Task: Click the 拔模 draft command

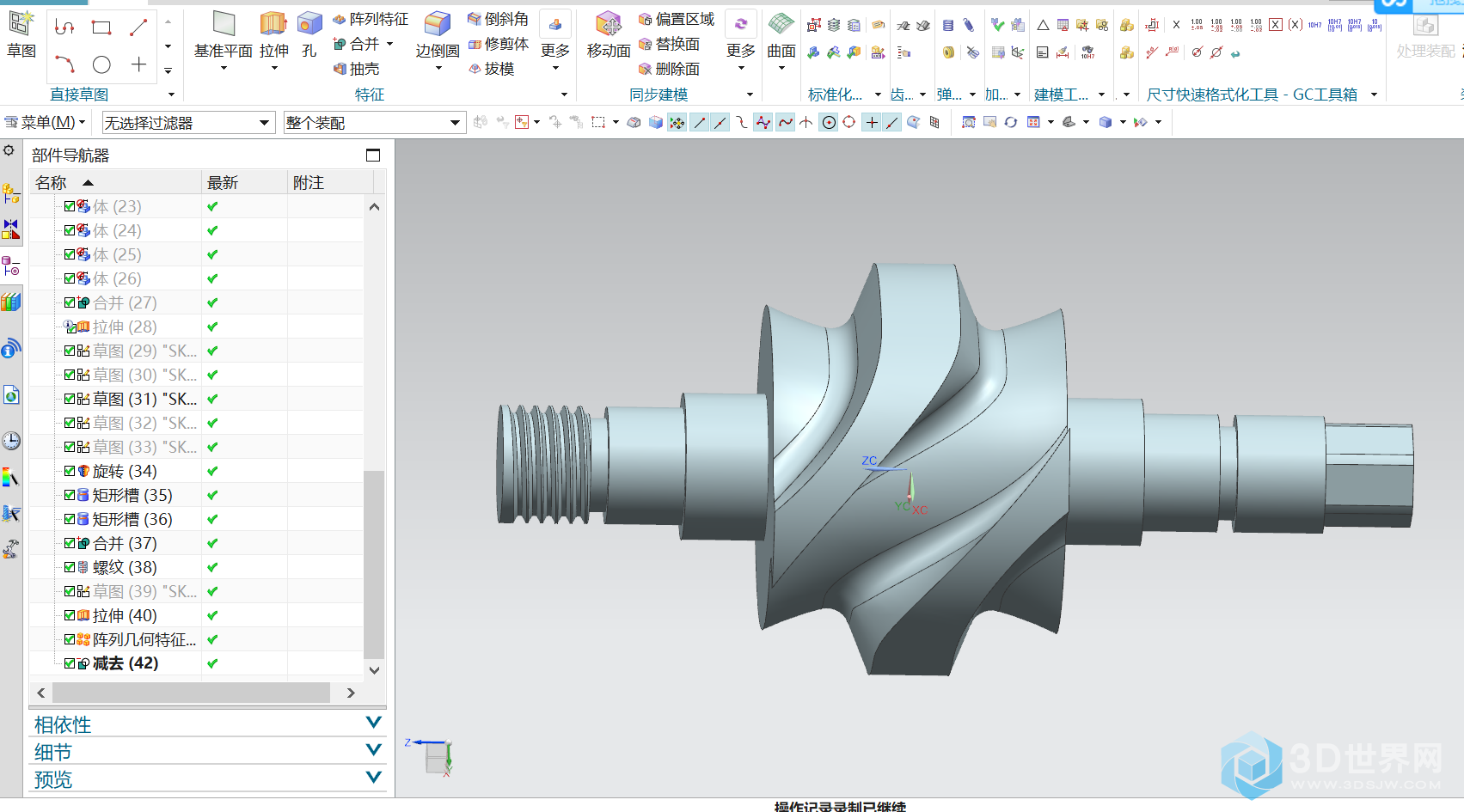Action: coord(491,69)
